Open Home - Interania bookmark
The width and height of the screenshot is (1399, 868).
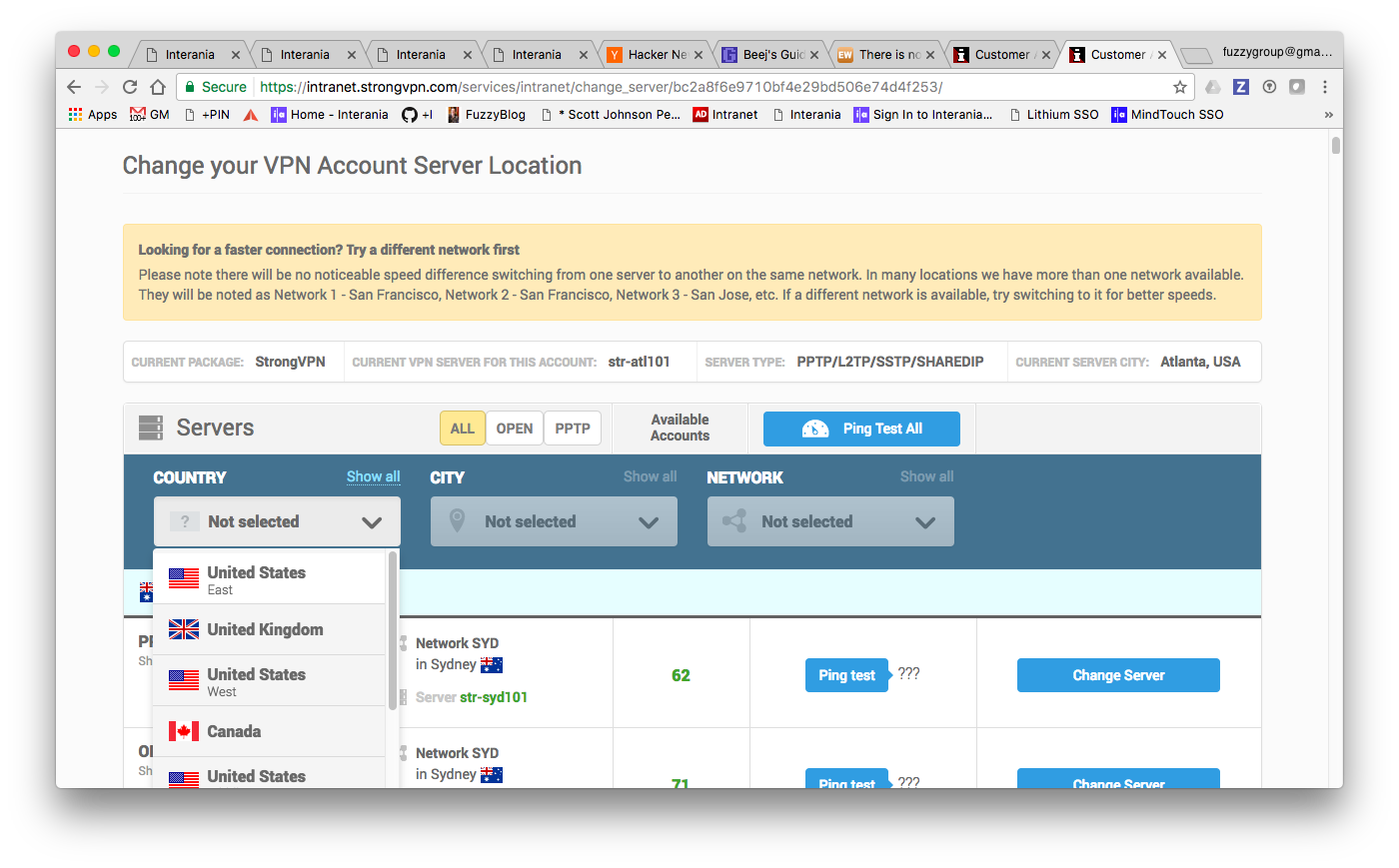(330, 115)
